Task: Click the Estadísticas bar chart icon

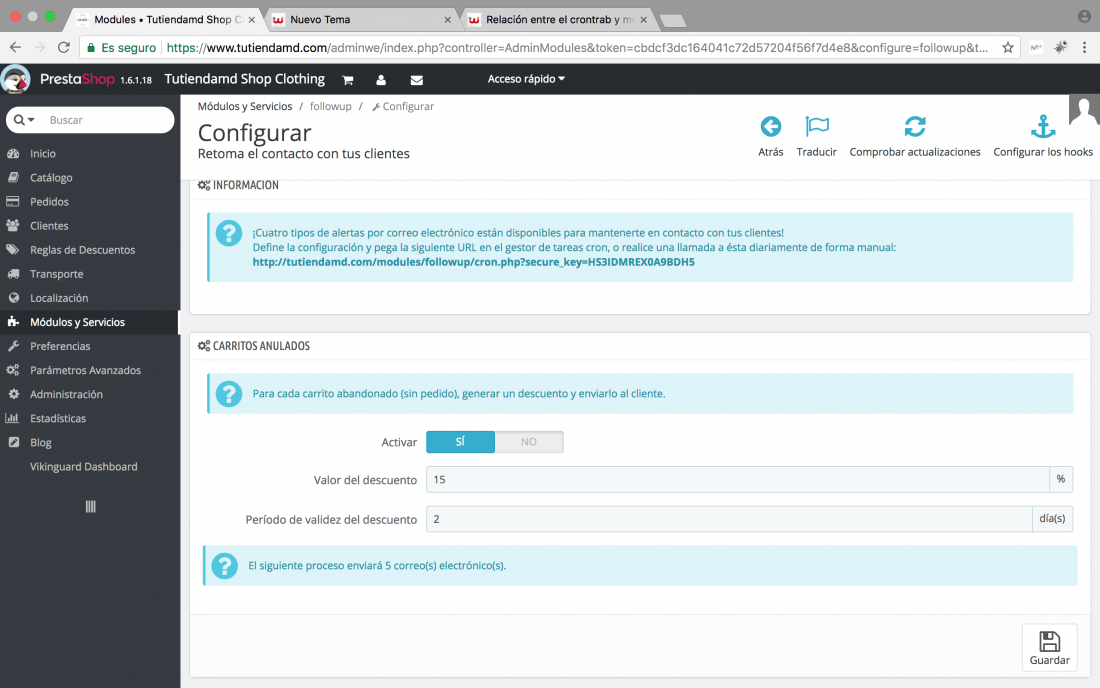Action: tap(12, 418)
